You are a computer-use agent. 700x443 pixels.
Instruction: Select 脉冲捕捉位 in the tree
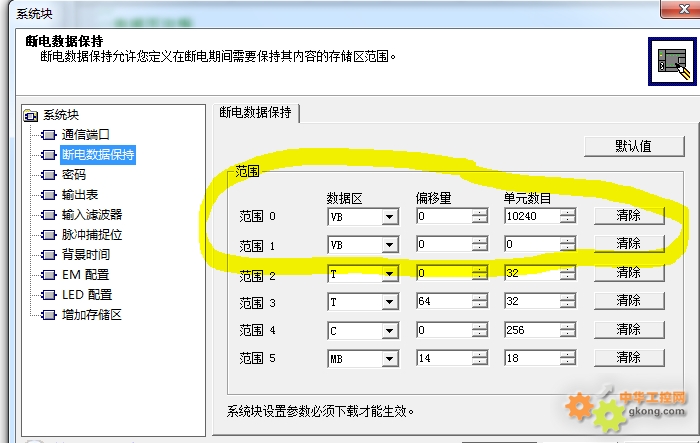pos(92,235)
